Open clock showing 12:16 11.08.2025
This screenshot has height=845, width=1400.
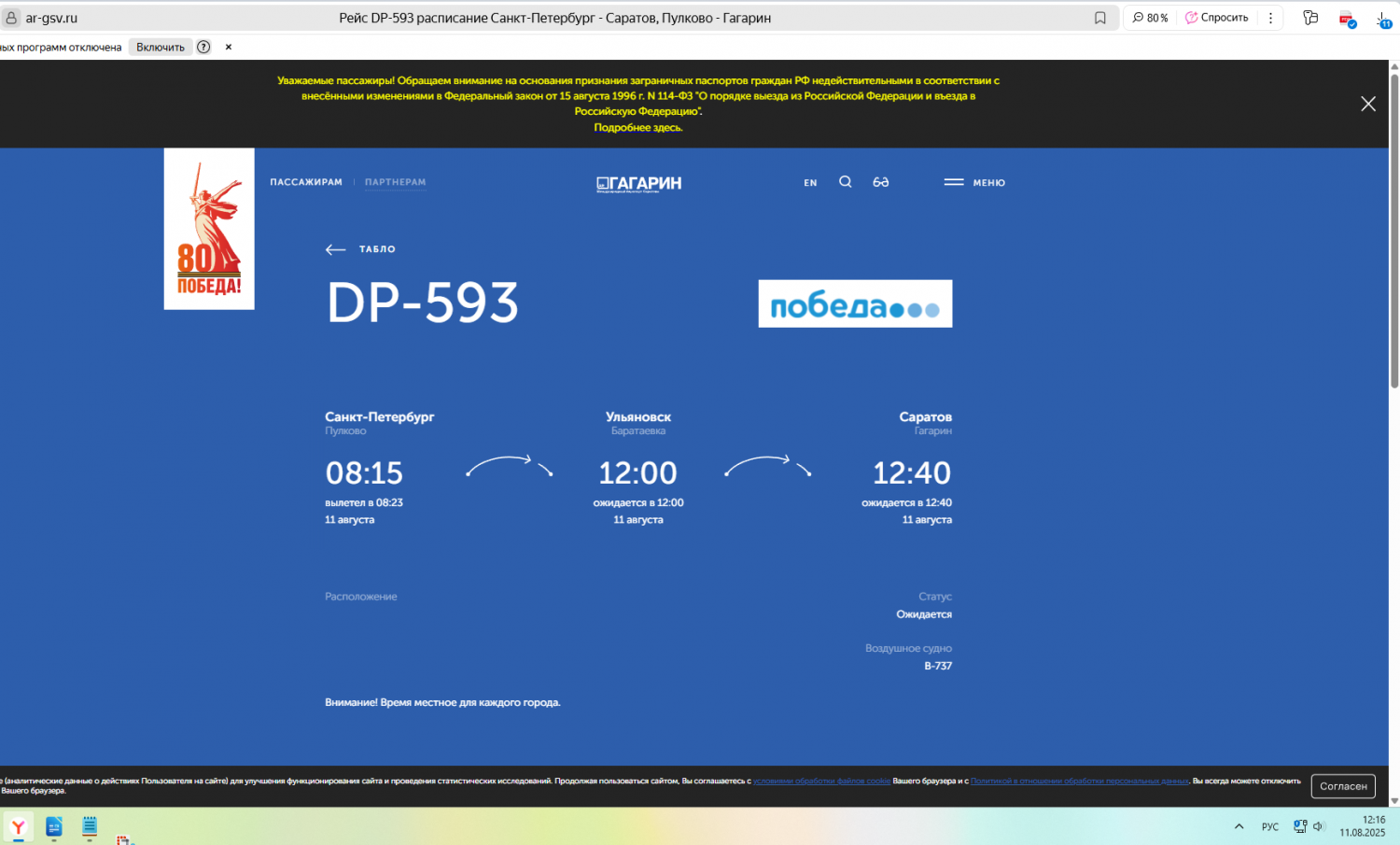tap(1363, 826)
